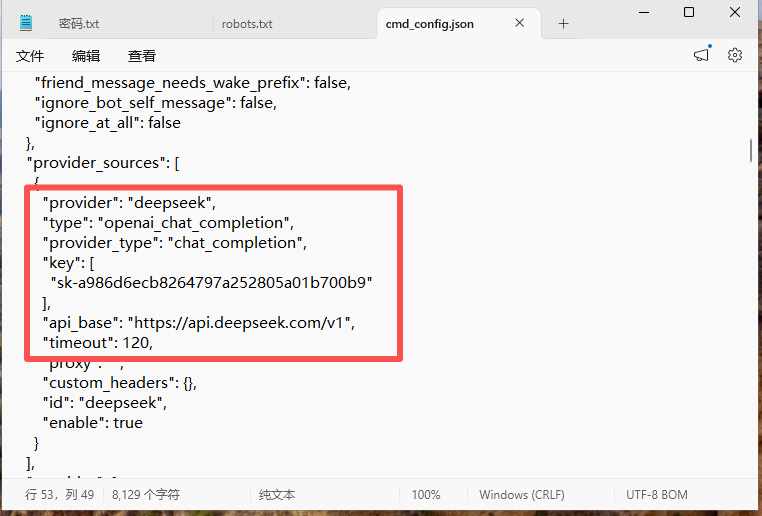762x516 pixels.
Task: Click the "provider": "deepseek" line
Action: [x=129, y=203]
